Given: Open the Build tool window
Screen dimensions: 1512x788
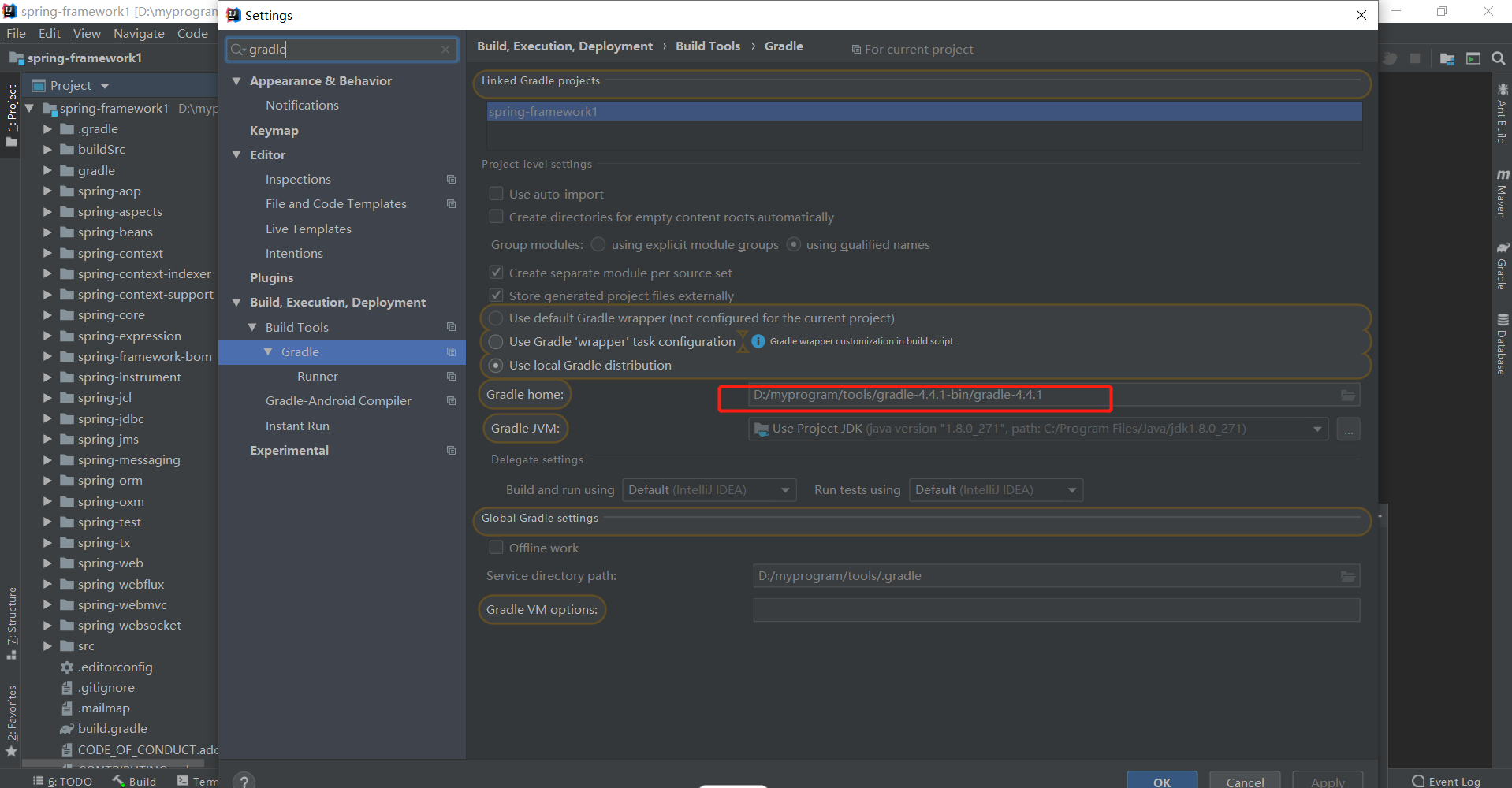Looking at the screenshot, I should pos(135,781).
